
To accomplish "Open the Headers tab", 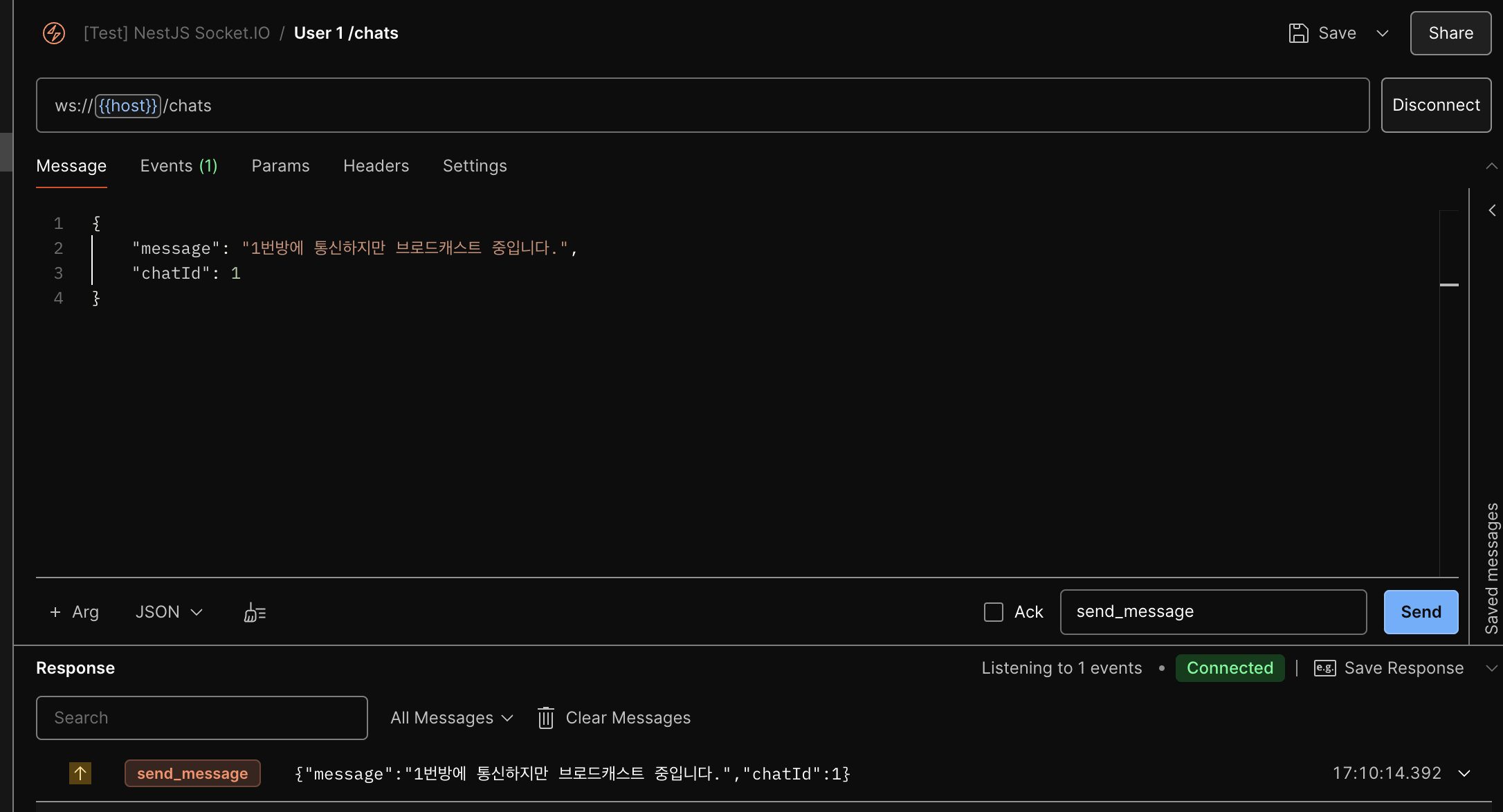I will pos(376,166).
